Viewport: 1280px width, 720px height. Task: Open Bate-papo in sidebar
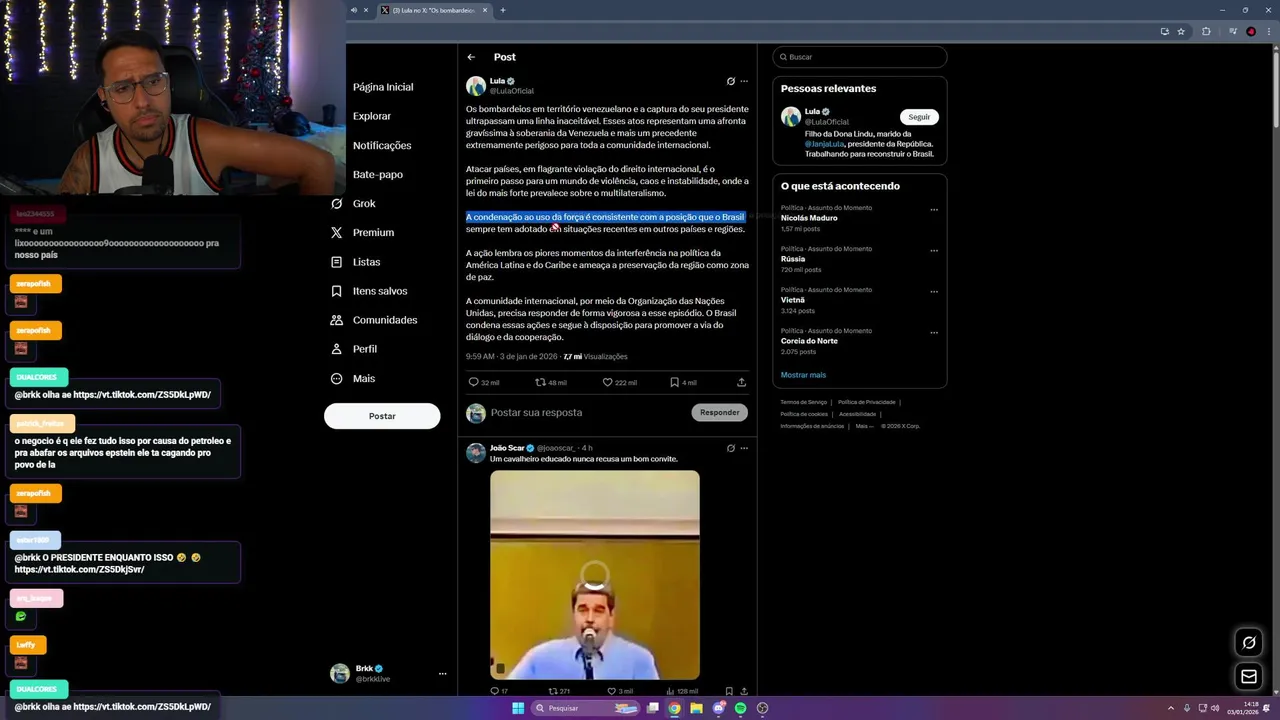pyautogui.click(x=378, y=174)
